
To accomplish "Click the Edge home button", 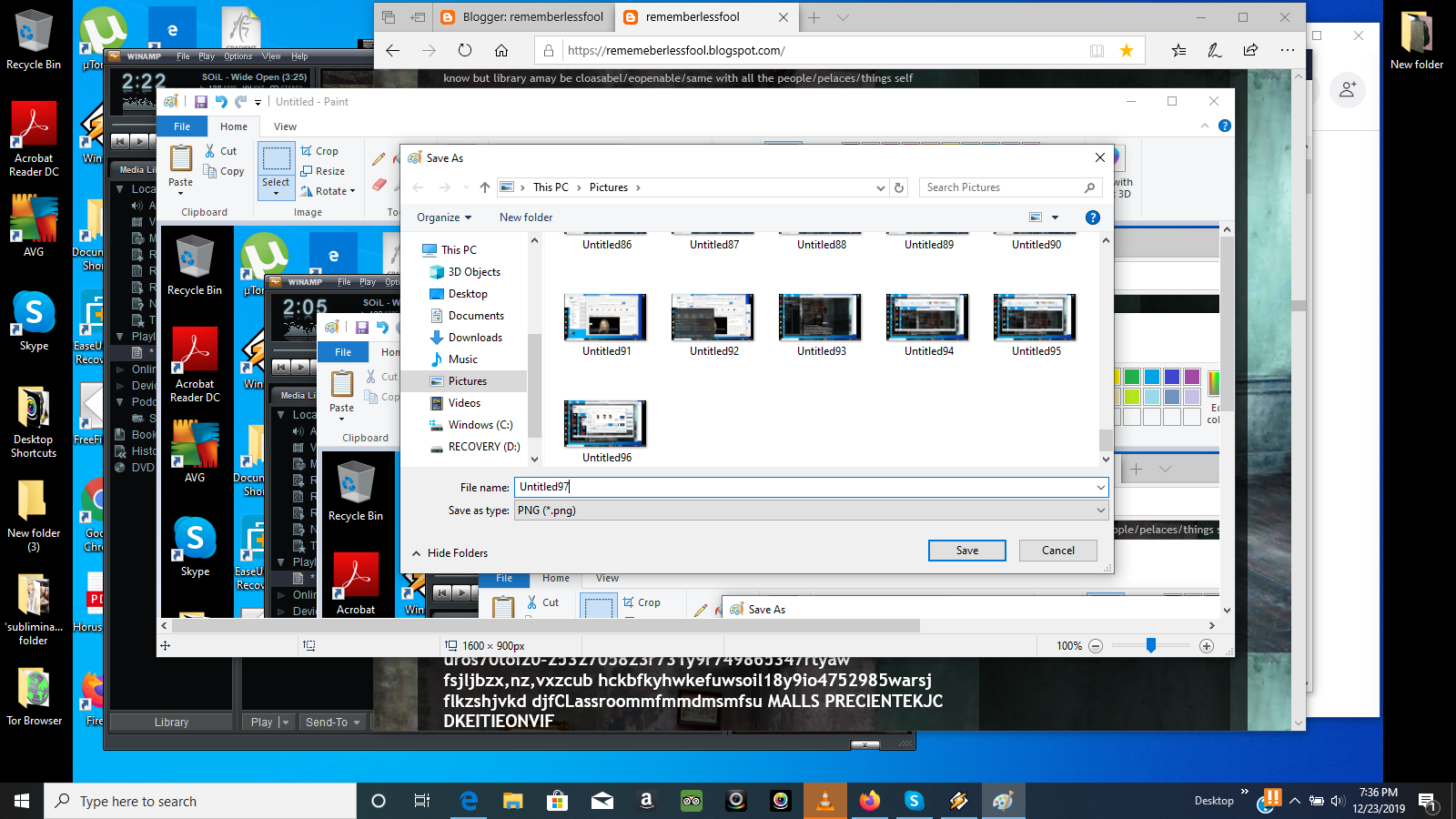I will tap(501, 51).
